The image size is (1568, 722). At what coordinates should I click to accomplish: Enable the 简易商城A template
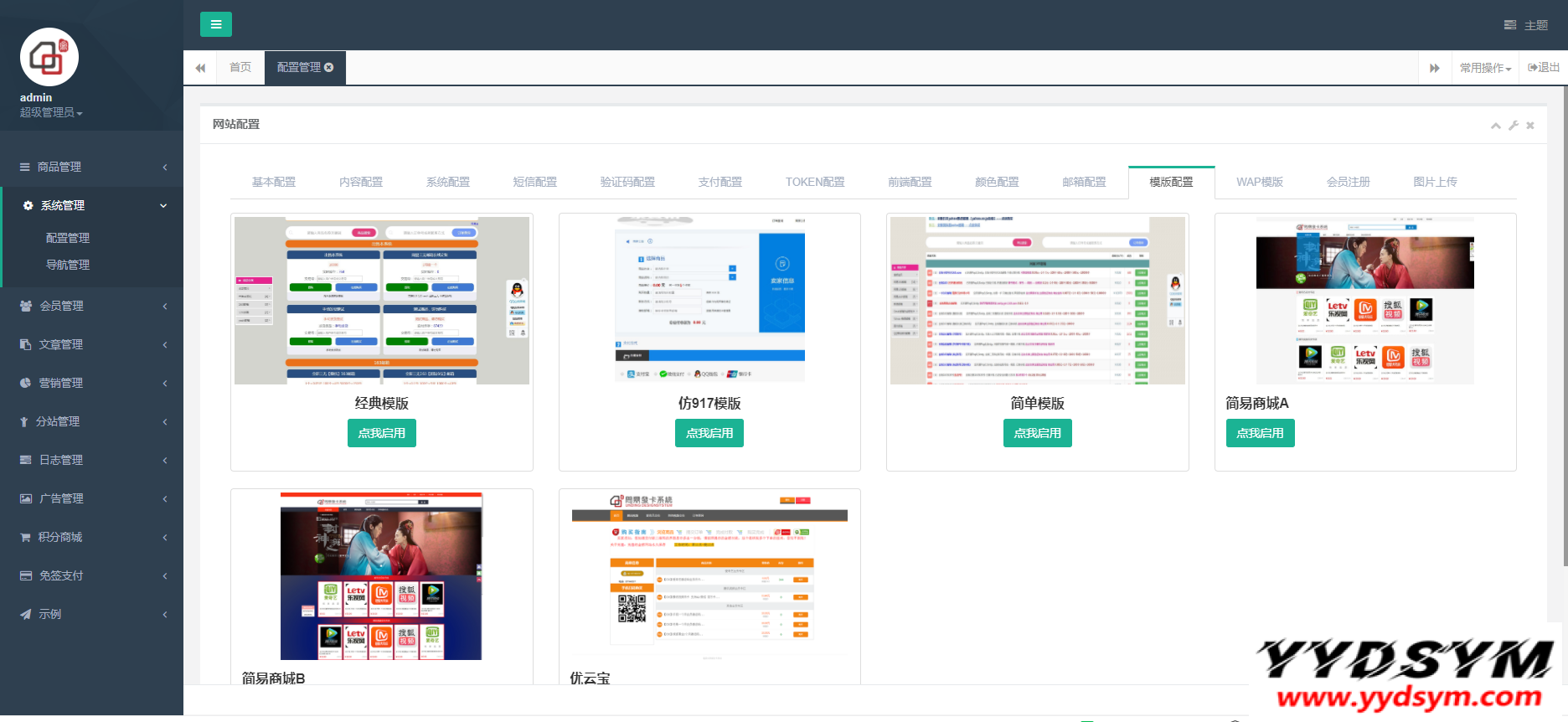[1260, 433]
